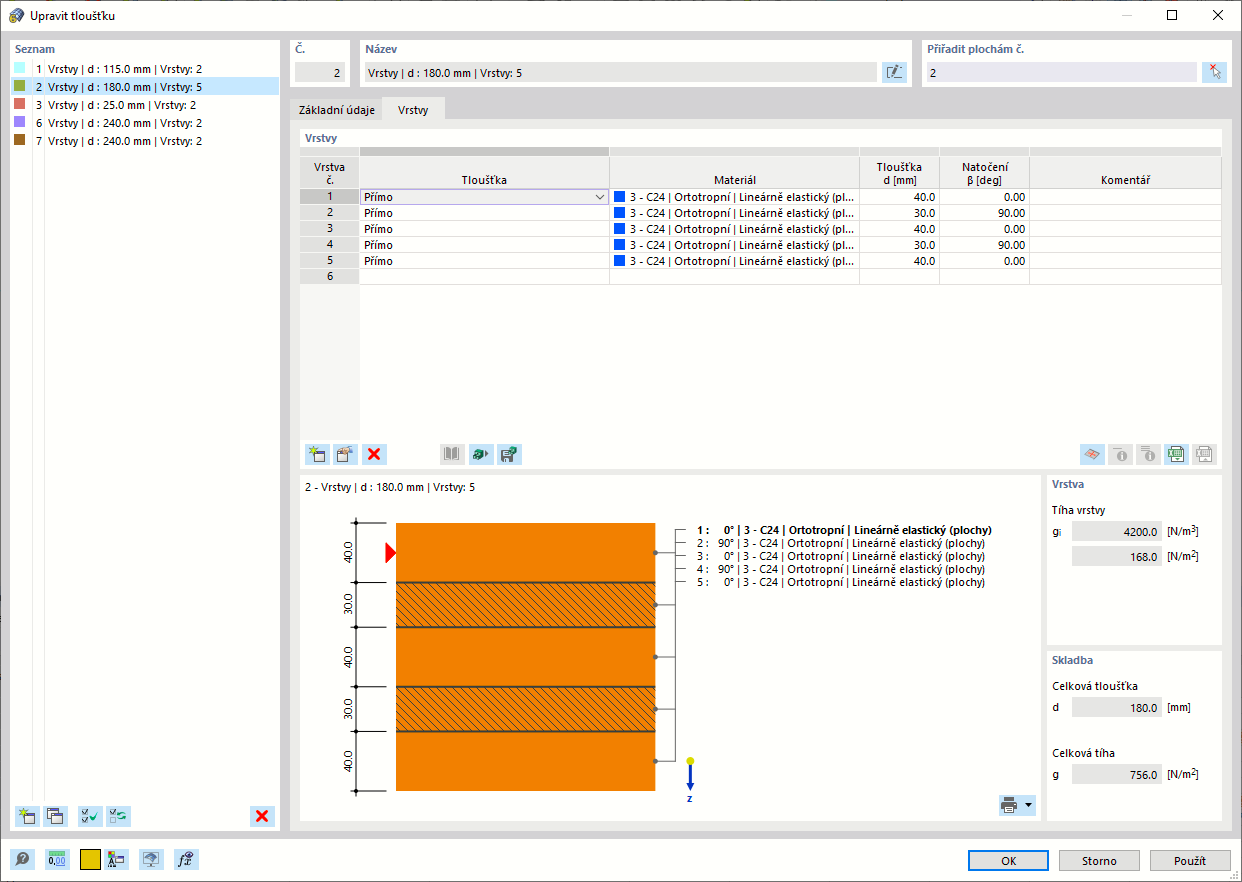
Task: Select the Vrstvy tab
Action: click(x=413, y=110)
